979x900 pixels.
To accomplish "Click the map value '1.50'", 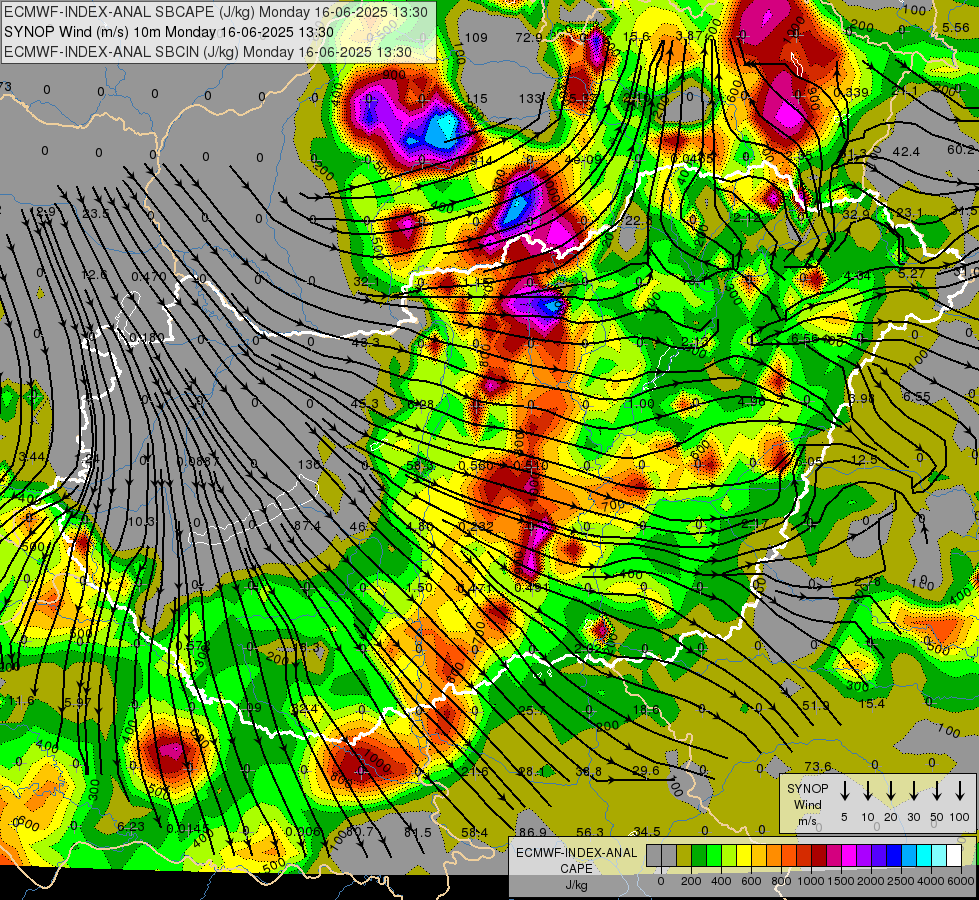I will pyautogui.click(x=419, y=588).
